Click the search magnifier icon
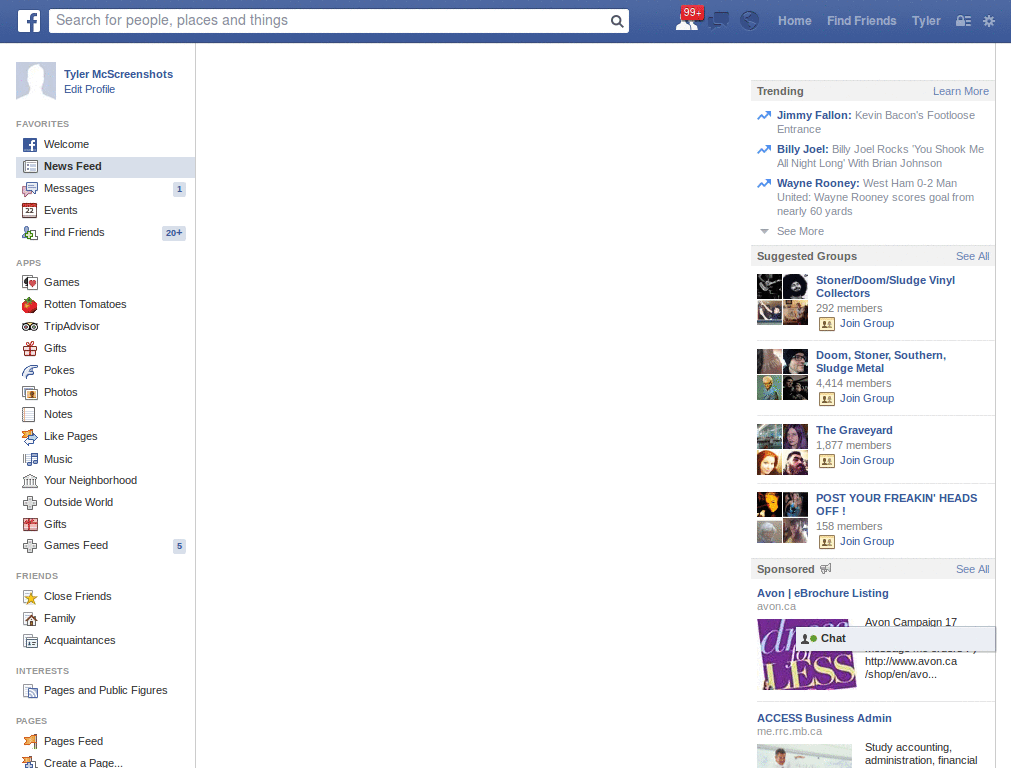 [616, 21]
